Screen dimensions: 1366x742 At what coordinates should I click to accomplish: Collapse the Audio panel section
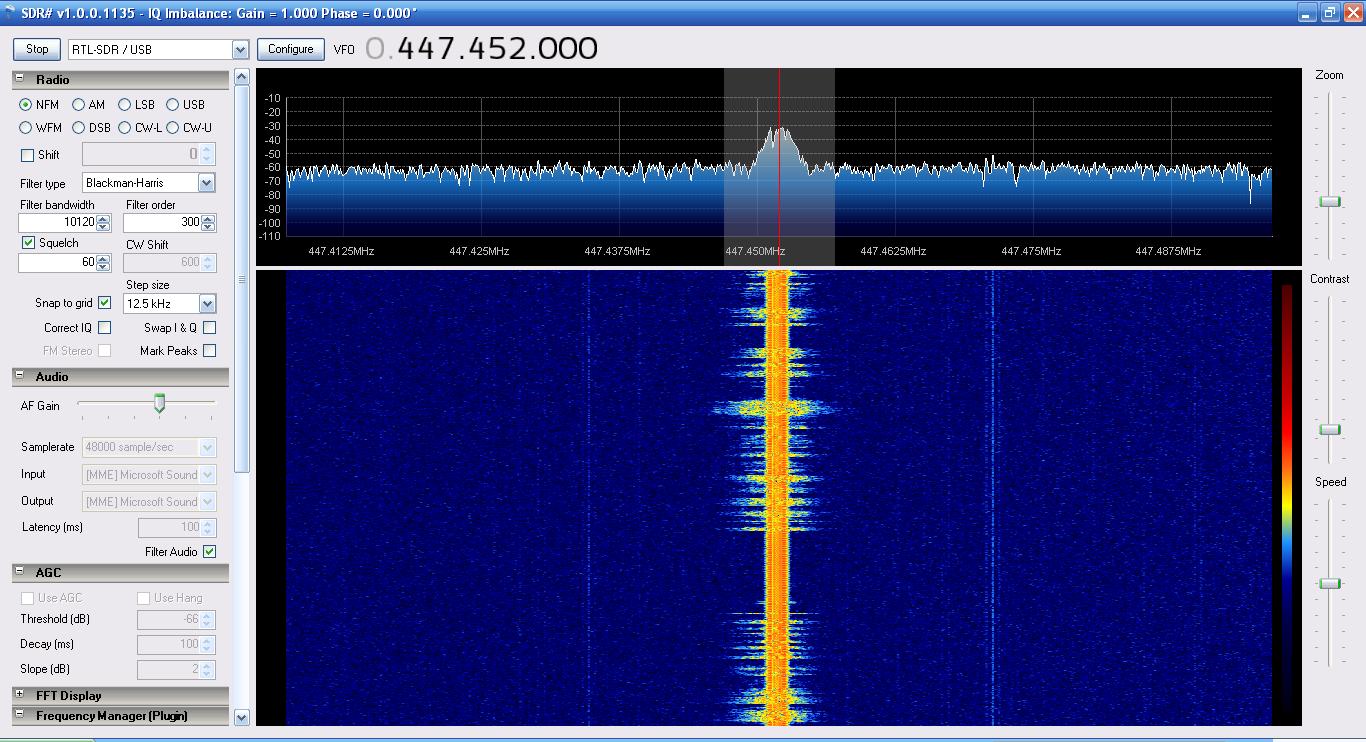point(19,376)
